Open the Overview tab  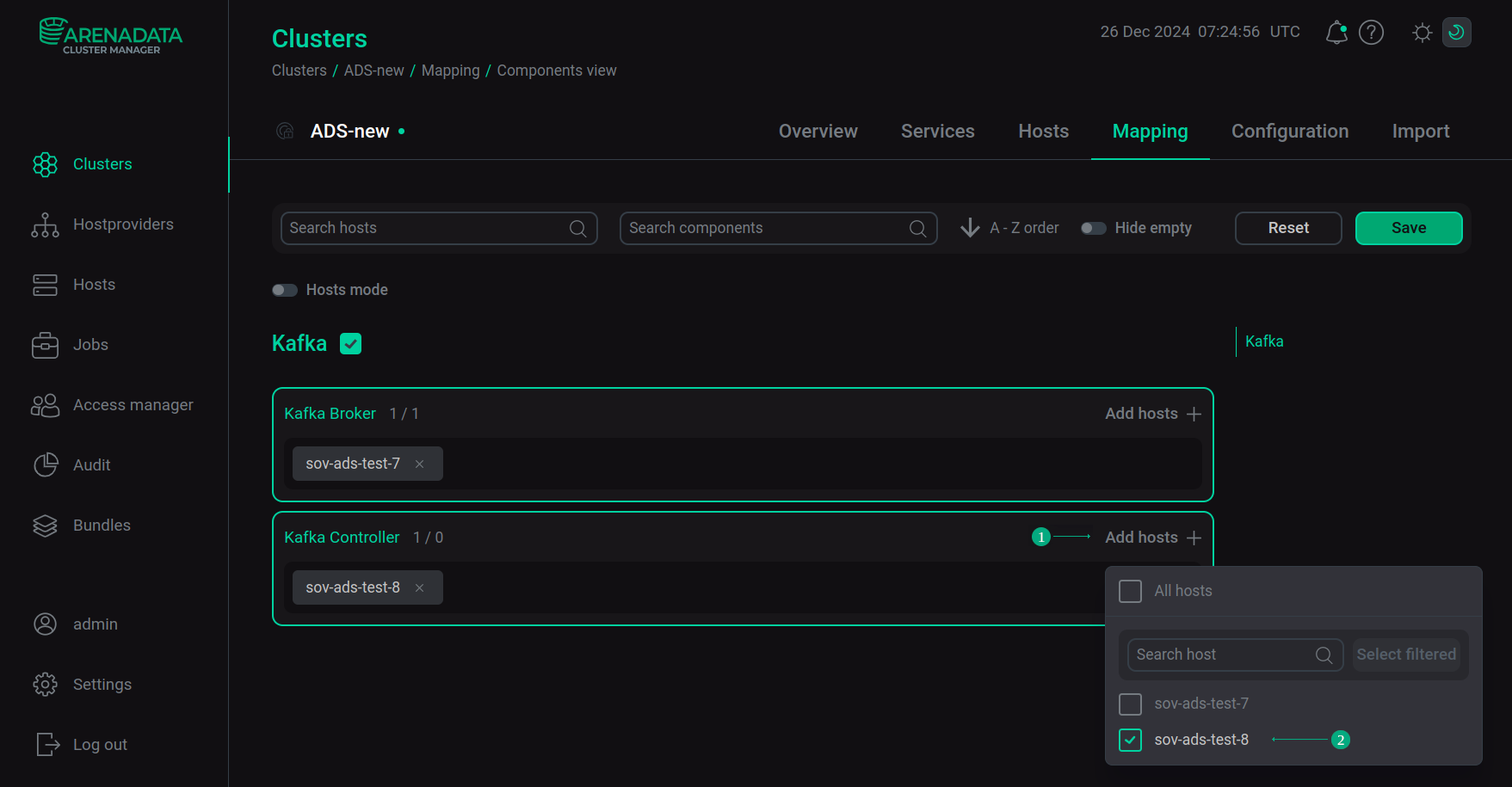(818, 132)
